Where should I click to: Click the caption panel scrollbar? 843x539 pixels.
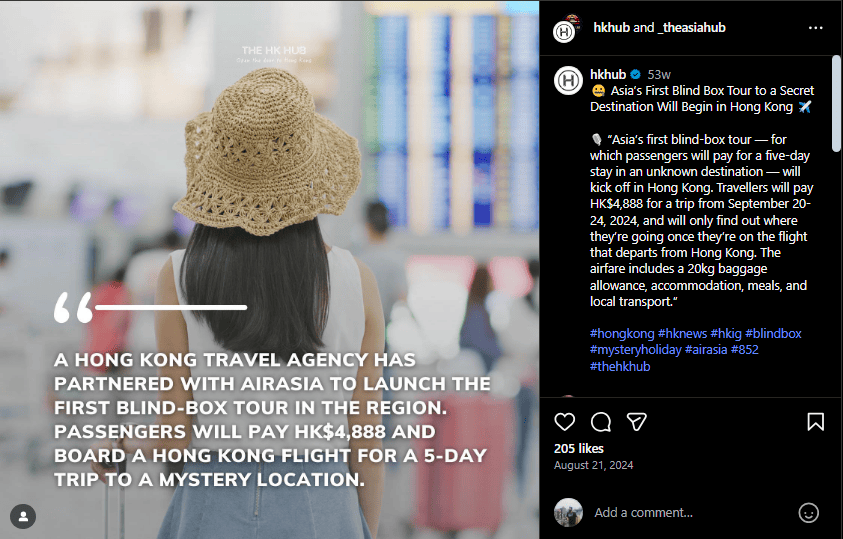tap(836, 103)
